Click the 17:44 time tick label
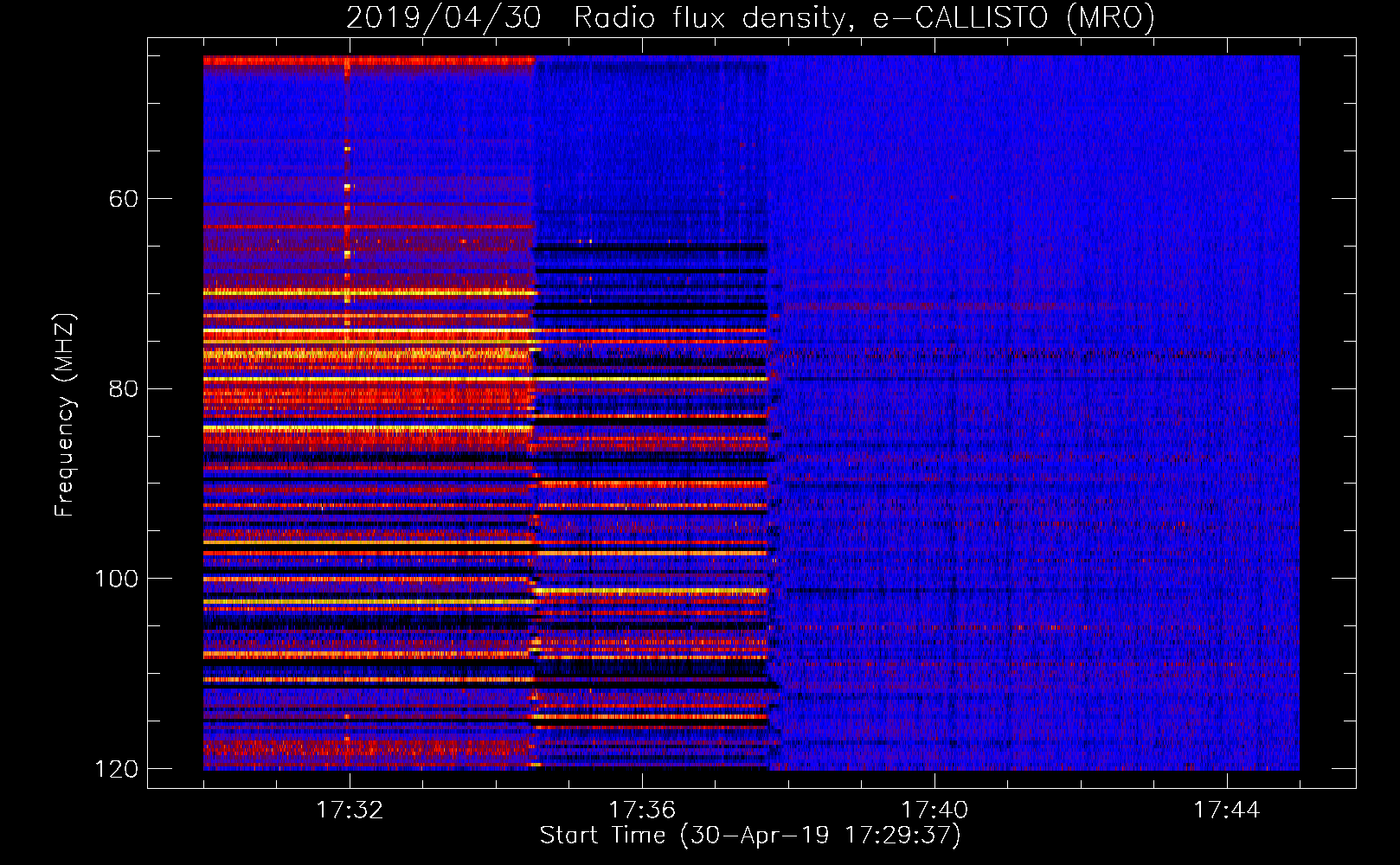Screen dimensions: 1400x865 pyautogui.click(x=1227, y=810)
